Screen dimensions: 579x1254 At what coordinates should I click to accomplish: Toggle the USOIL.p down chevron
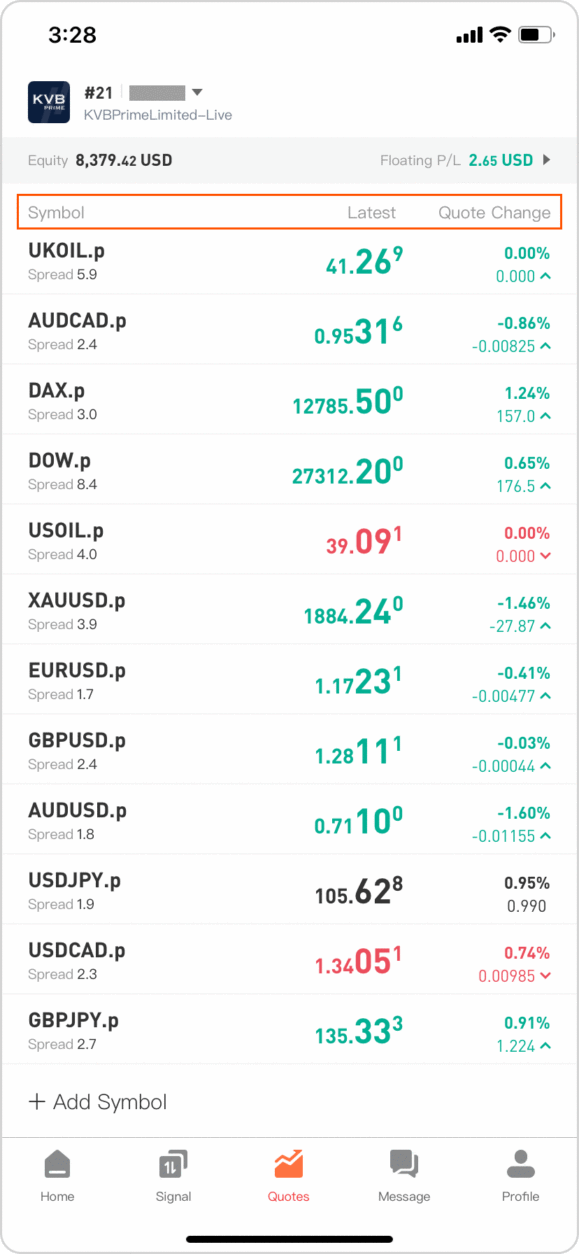click(x=544, y=557)
